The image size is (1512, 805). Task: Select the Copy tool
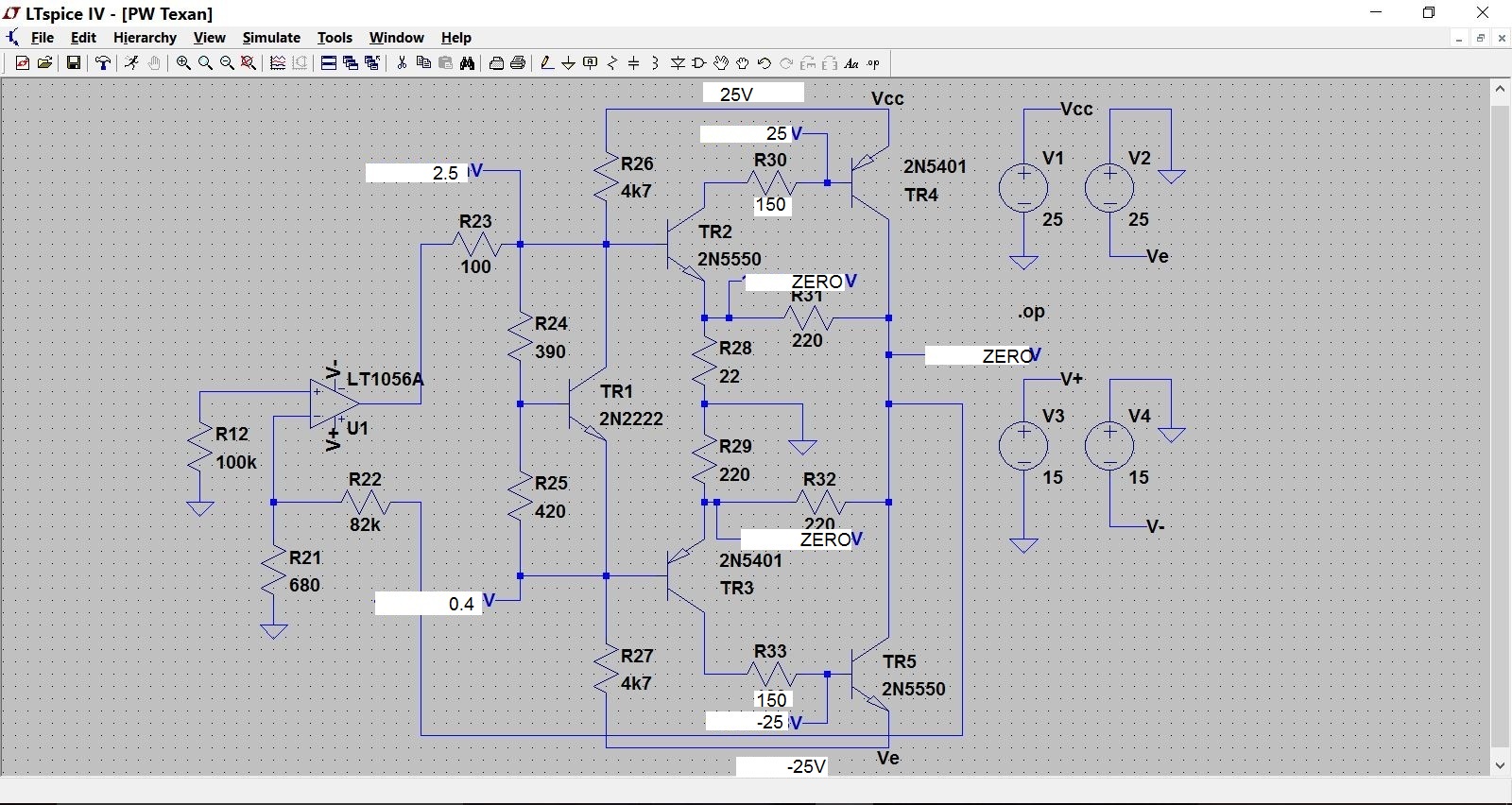click(423, 63)
